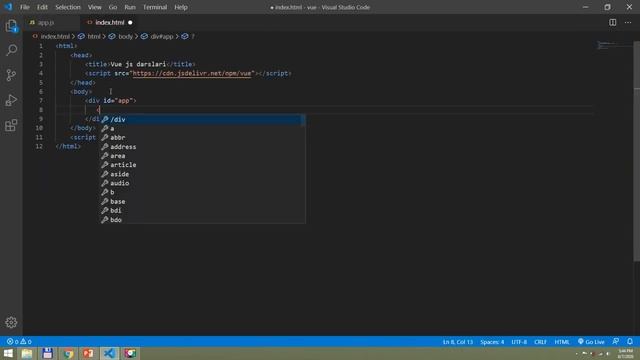640x360 pixels.
Task: Click the errors and warnings status indicator
Action: pyautogui.click(x=19, y=342)
